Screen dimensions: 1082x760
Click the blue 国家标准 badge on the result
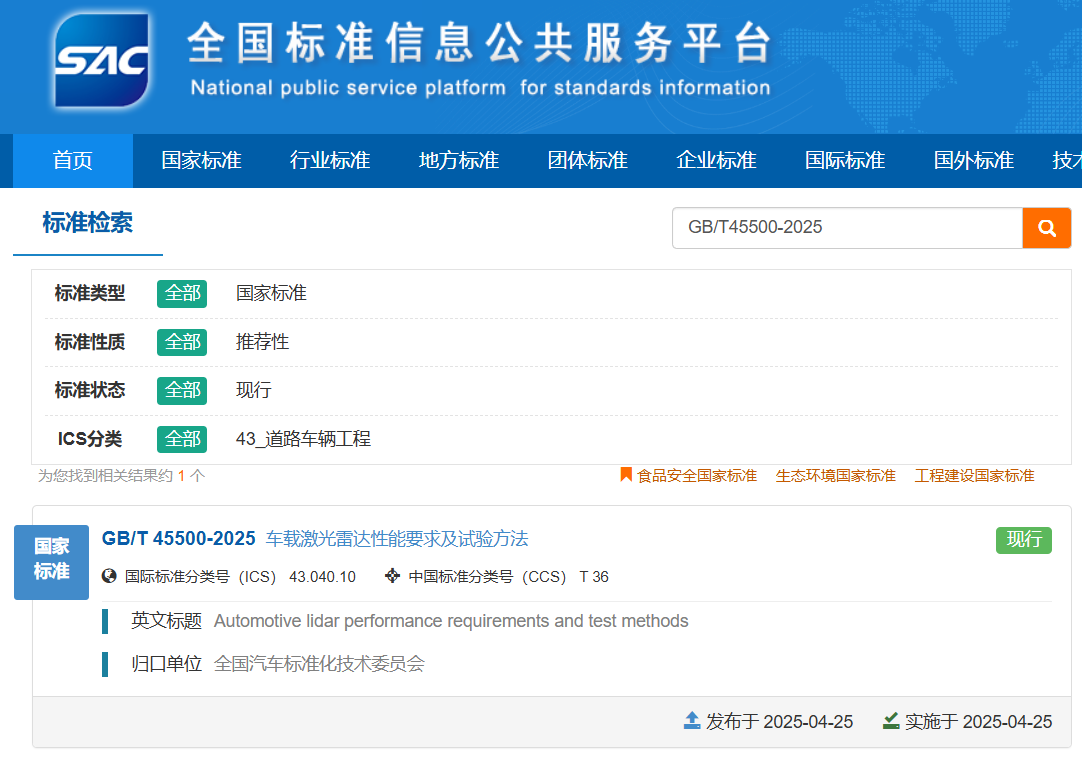pos(51,562)
